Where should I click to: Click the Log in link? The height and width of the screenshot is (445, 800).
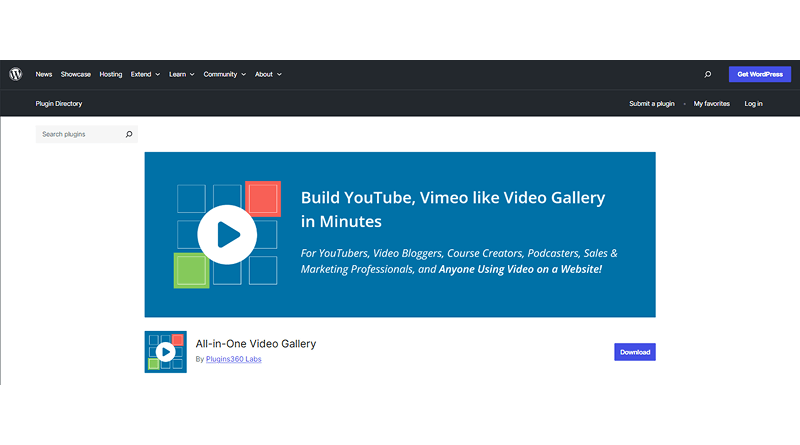753,104
